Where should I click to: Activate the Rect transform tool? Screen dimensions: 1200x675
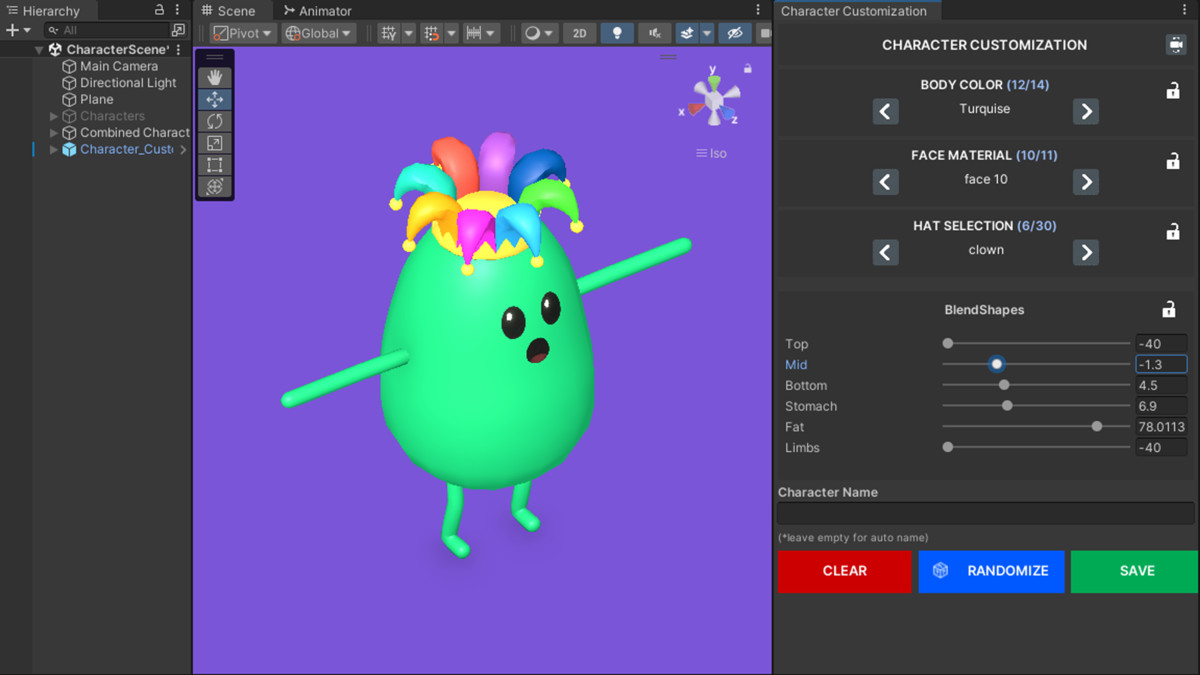pos(215,164)
